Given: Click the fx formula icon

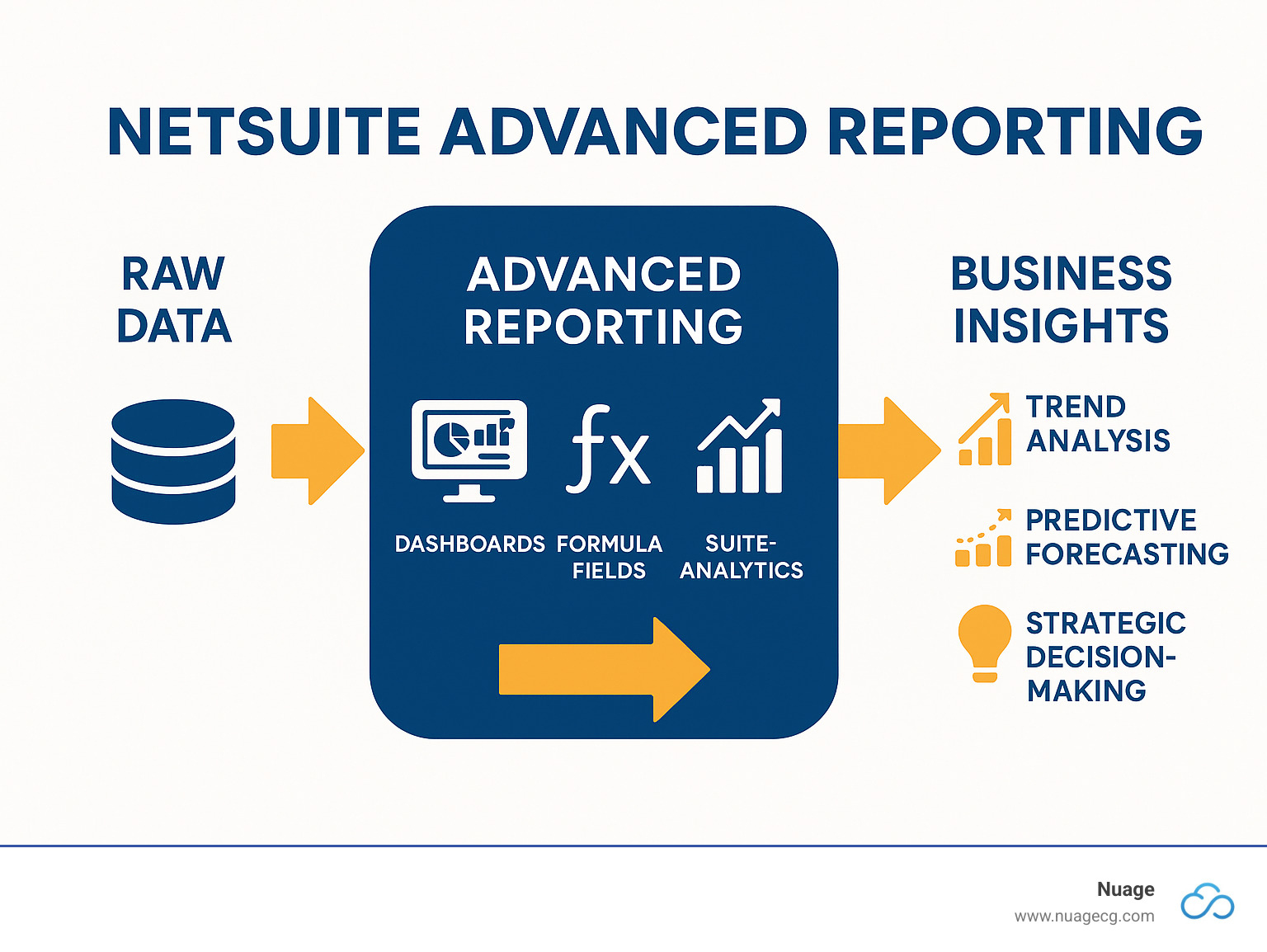Looking at the screenshot, I should coord(608,450).
